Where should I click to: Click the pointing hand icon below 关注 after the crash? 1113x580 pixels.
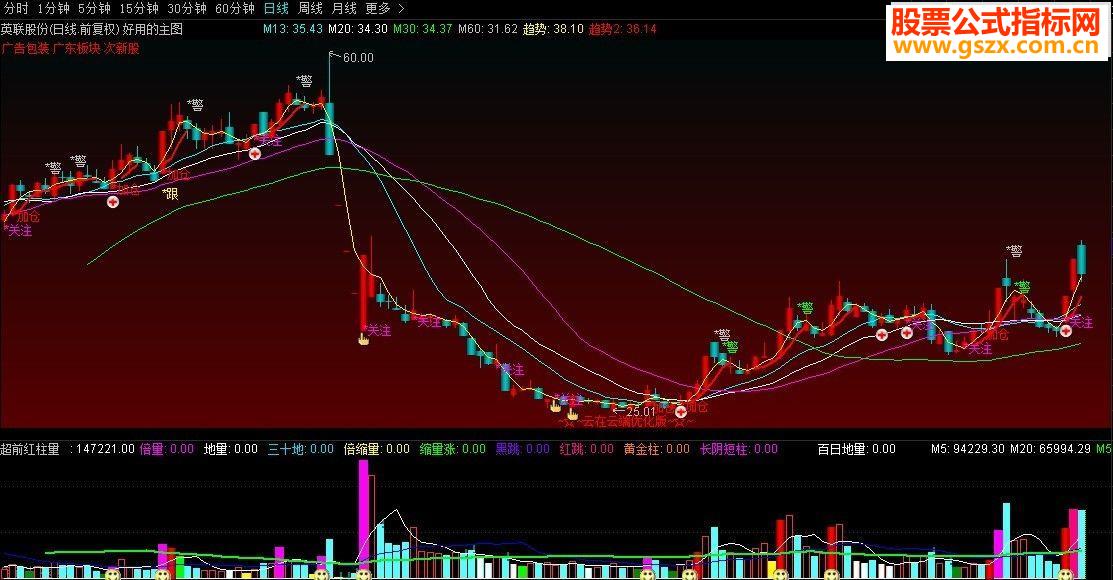[x=363, y=339]
